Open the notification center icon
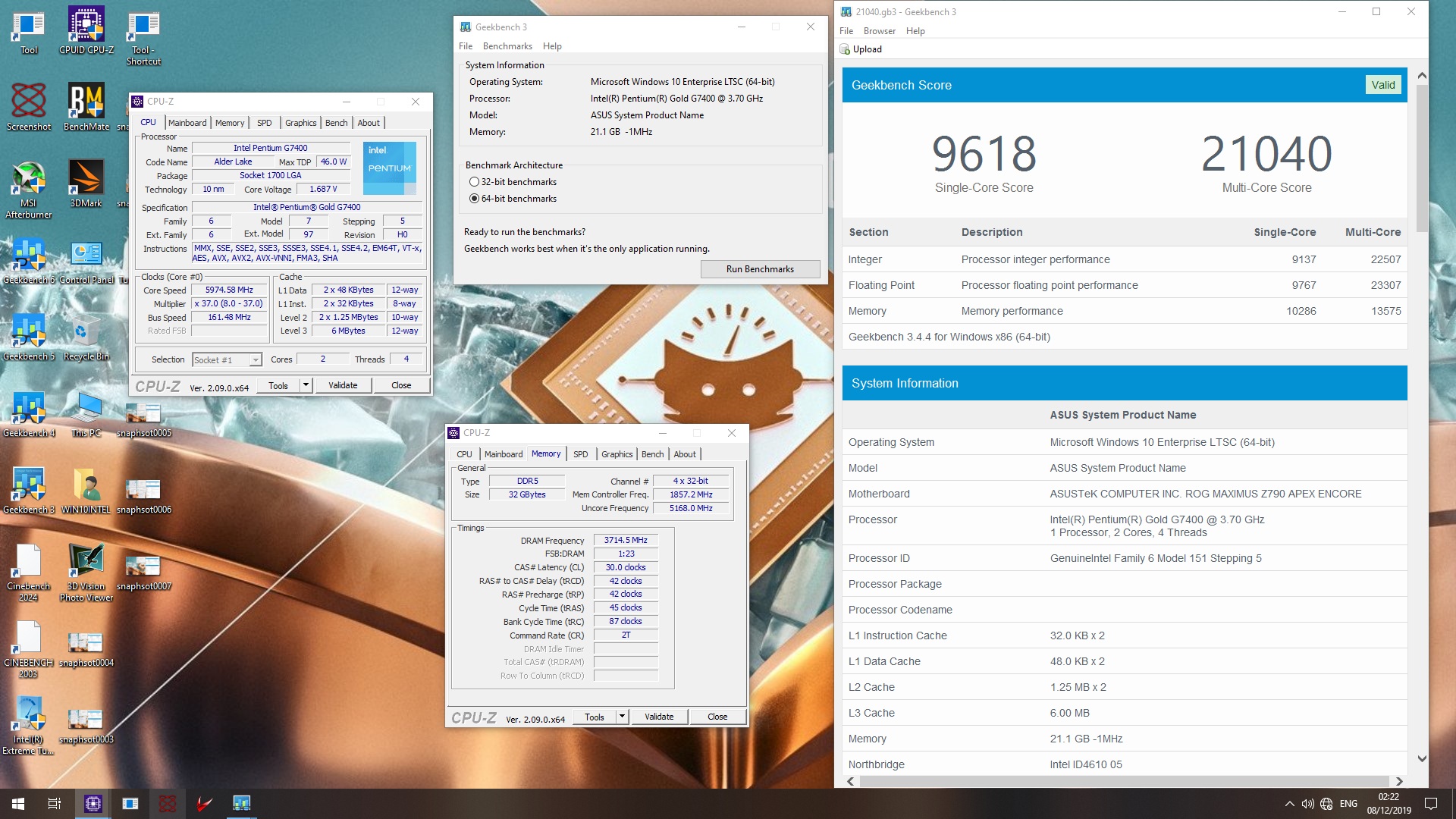The width and height of the screenshot is (1456, 819). click(1431, 804)
